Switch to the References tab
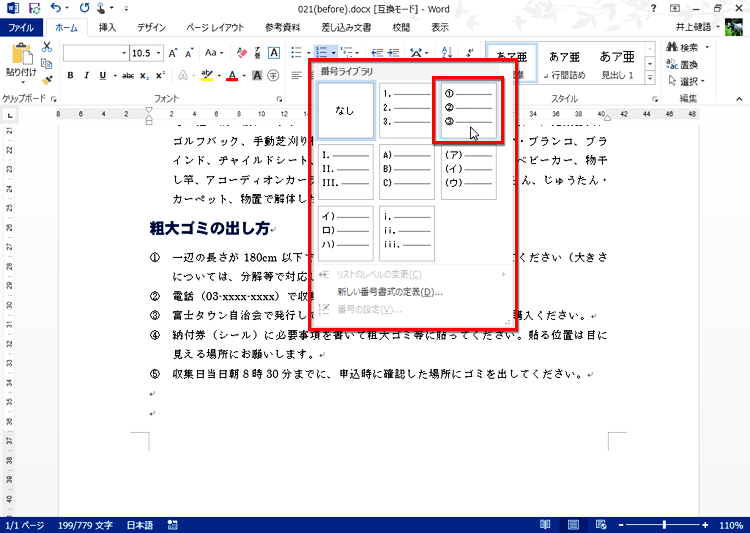Screen dimensions: 750x533 tap(282, 27)
